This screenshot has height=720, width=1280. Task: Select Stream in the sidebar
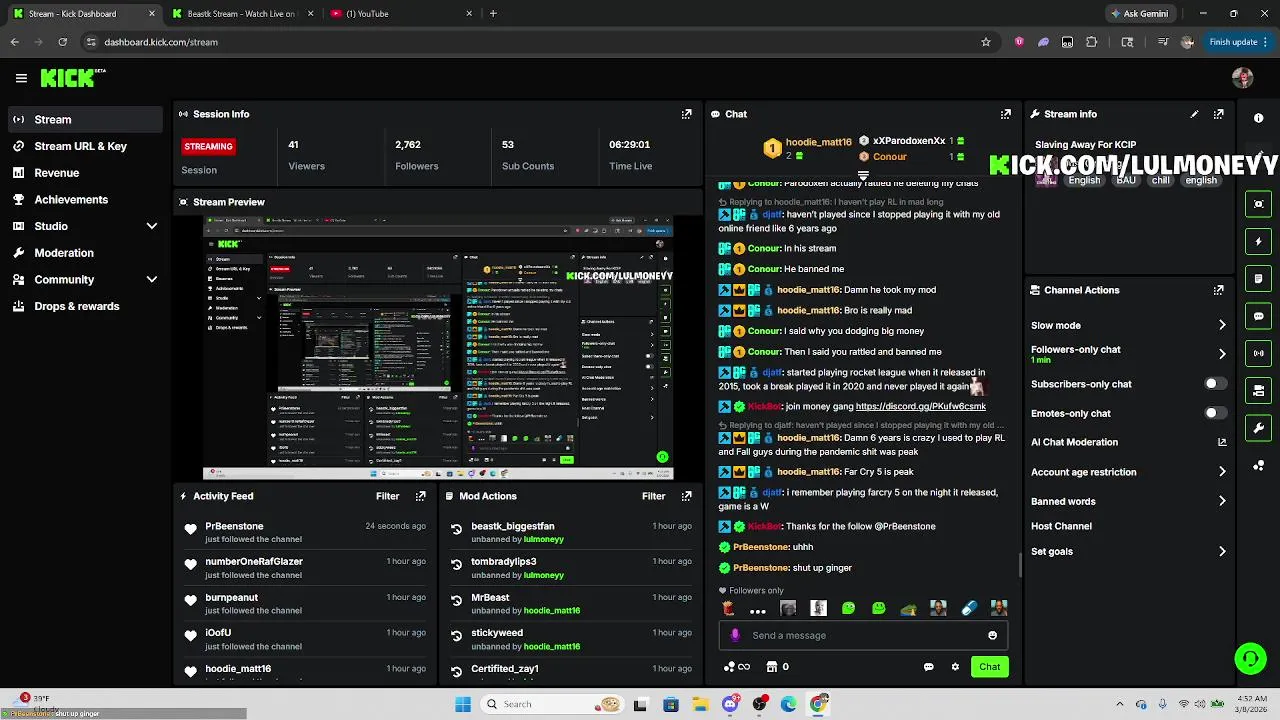click(84, 119)
